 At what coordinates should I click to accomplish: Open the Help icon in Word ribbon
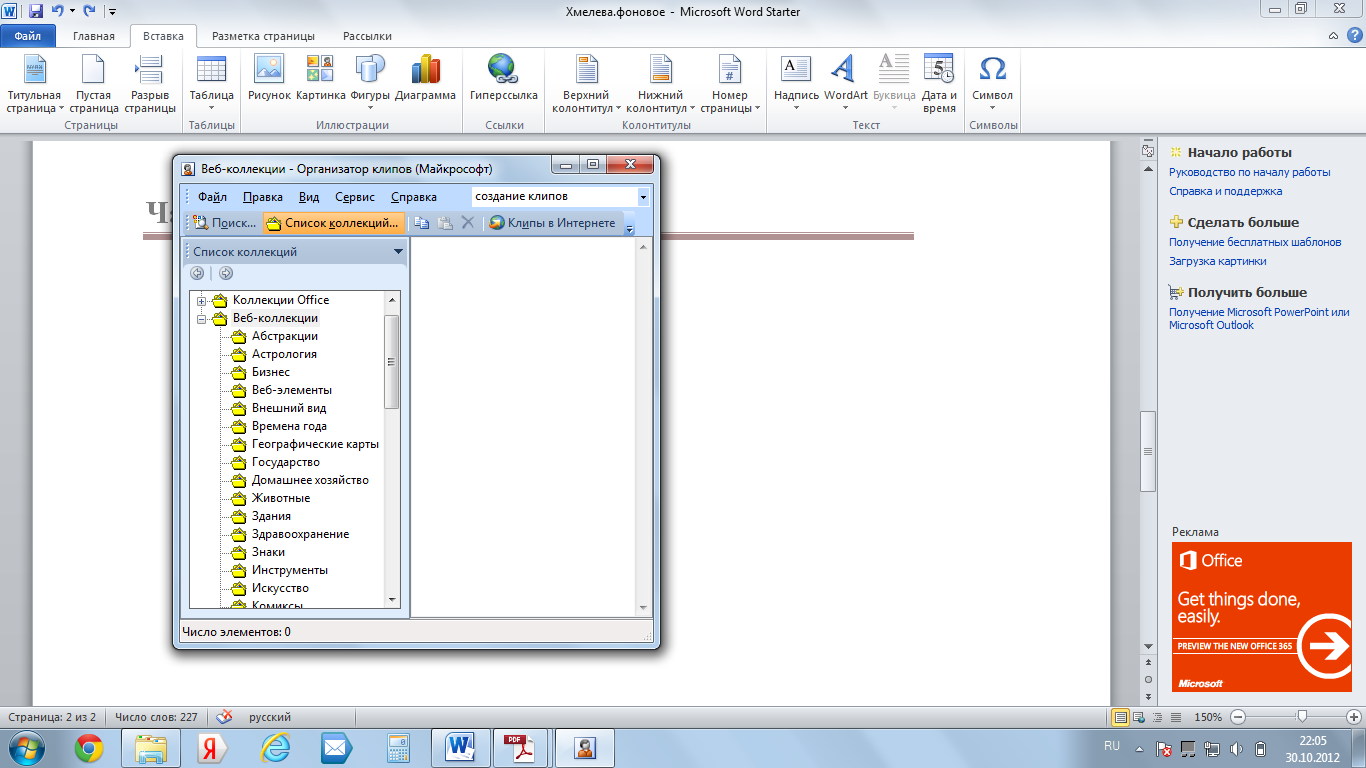tap(1353, 36)
